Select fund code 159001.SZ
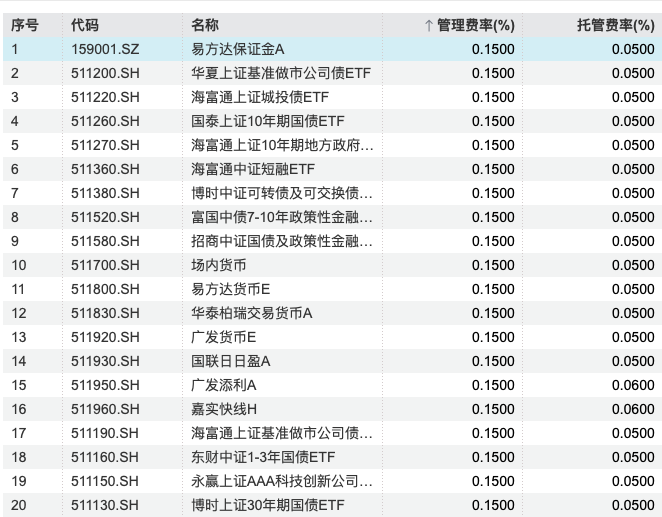Image resolution: width=662 pixels, height=517 pixels. click(105, 49)
